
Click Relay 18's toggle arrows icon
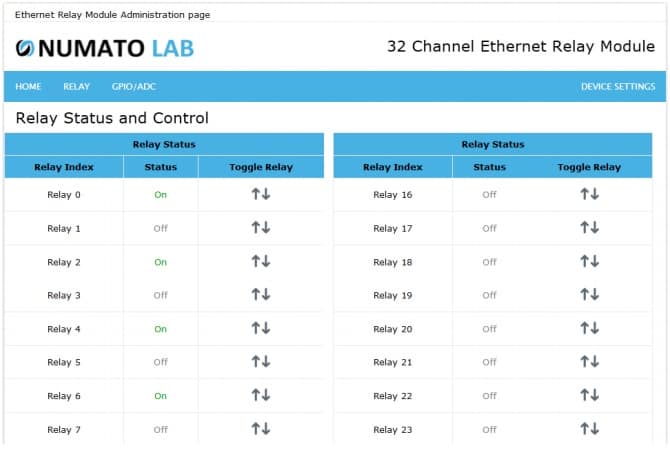coord(589,261)
